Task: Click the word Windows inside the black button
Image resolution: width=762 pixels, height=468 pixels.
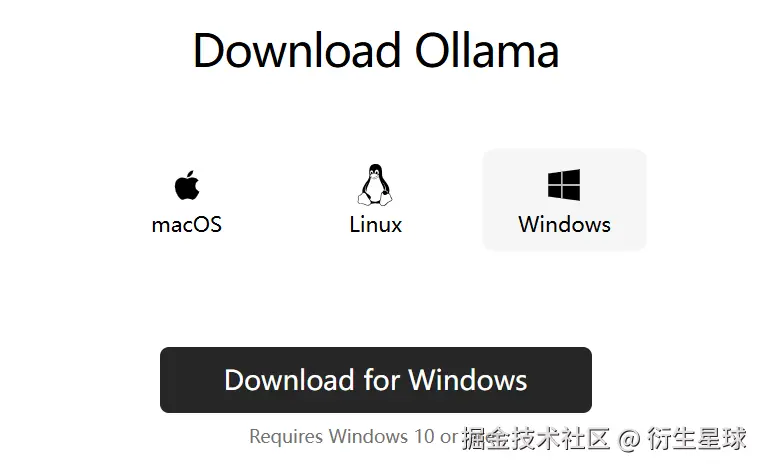Action: [x=468, y=380]
